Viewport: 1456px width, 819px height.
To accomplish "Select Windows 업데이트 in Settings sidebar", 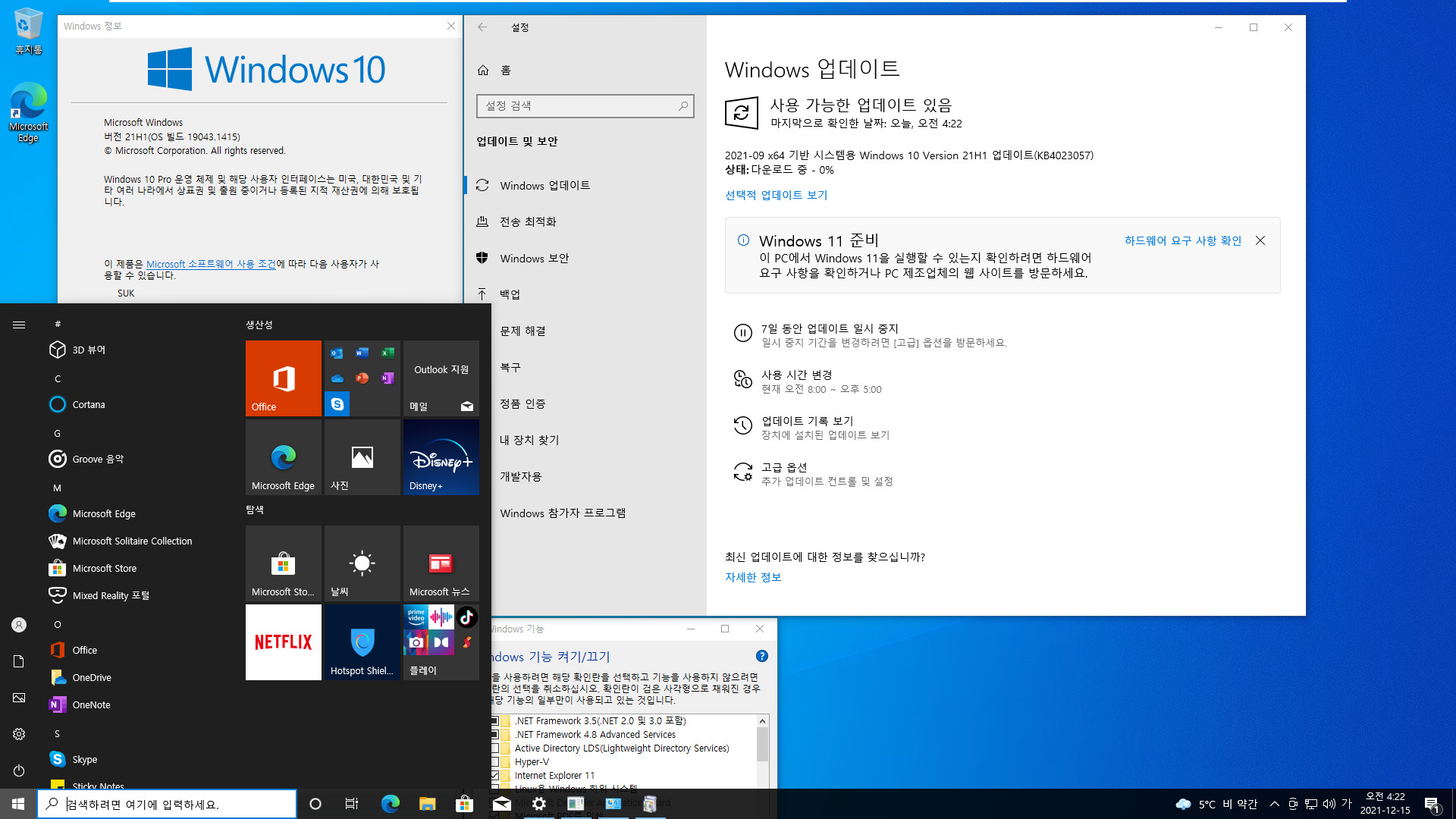I will pyautogui.click(x=585, y=185).
